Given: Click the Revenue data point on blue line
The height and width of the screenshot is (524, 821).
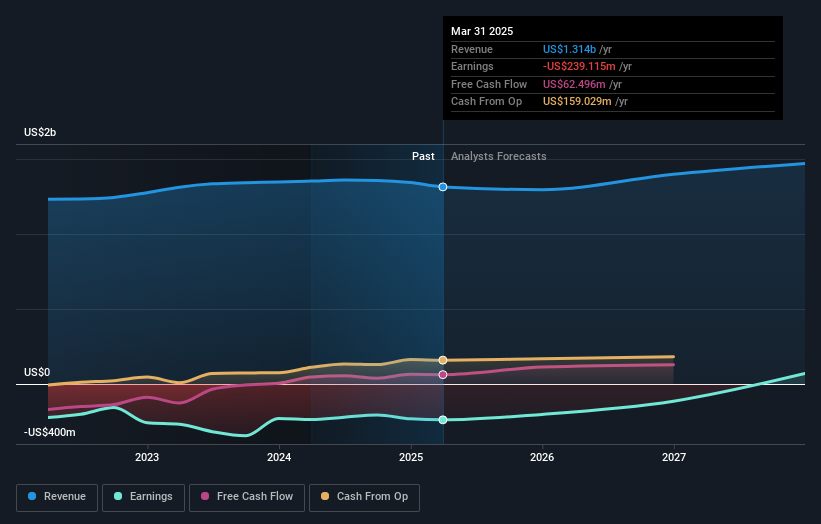Looking at the screenshot, I should point(443,187).
